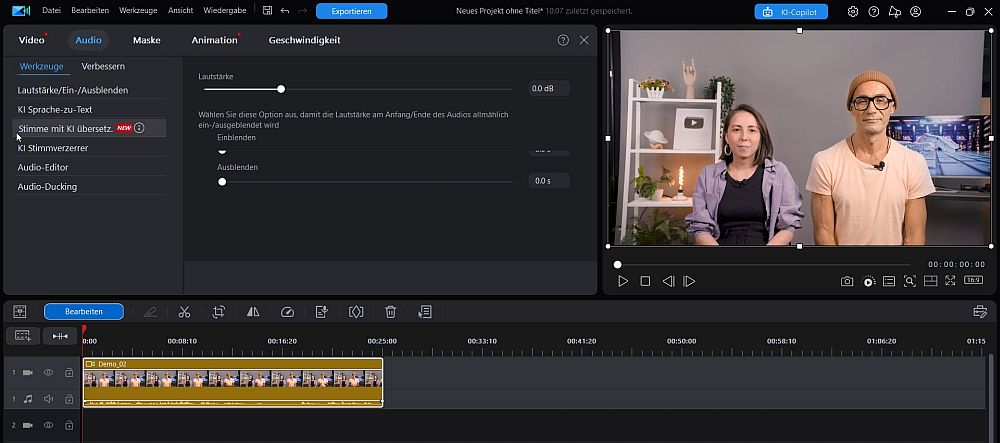Click the add tracks icon
This screenshot has height=443, width=1000.
[23, 336]
